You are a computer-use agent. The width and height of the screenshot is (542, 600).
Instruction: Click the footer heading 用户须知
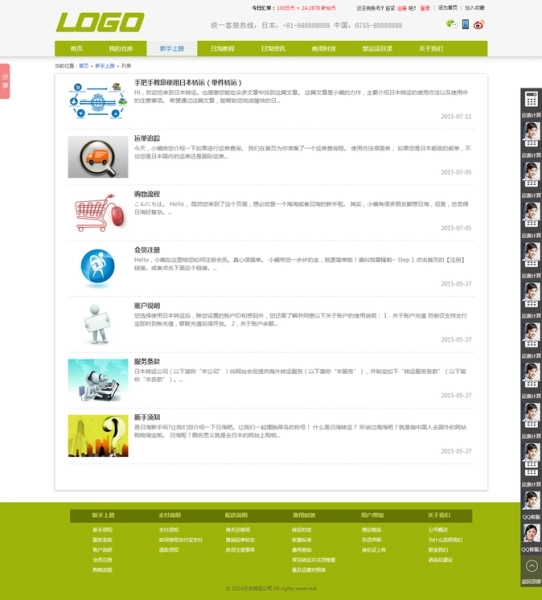point(372,515)
